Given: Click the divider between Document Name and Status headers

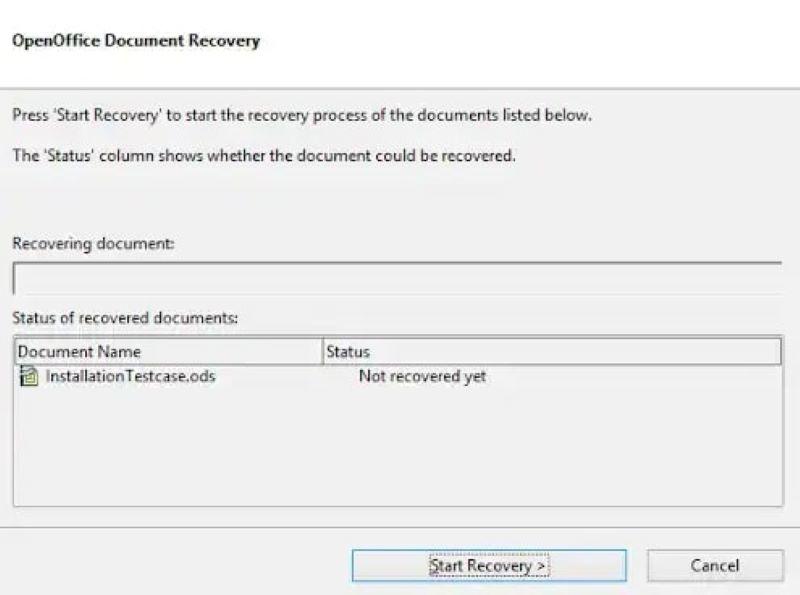Looking at the screenshot, I should point(323,352).
